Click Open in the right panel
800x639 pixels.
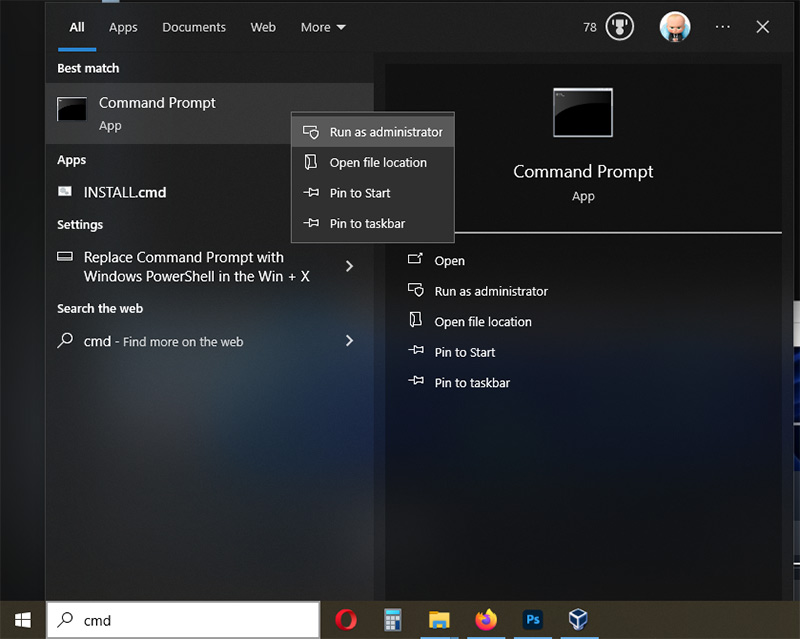[448, 260]
